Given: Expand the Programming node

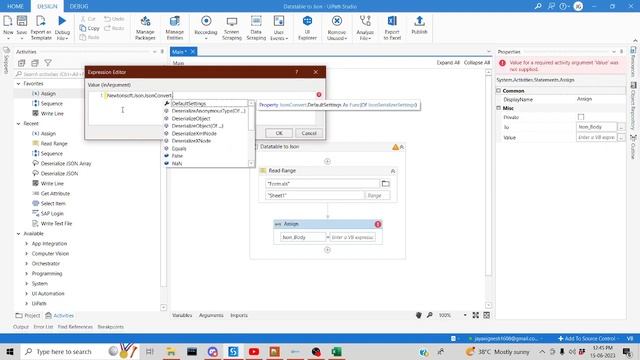Looking at the screenshot, I should [x=27, y=274].
